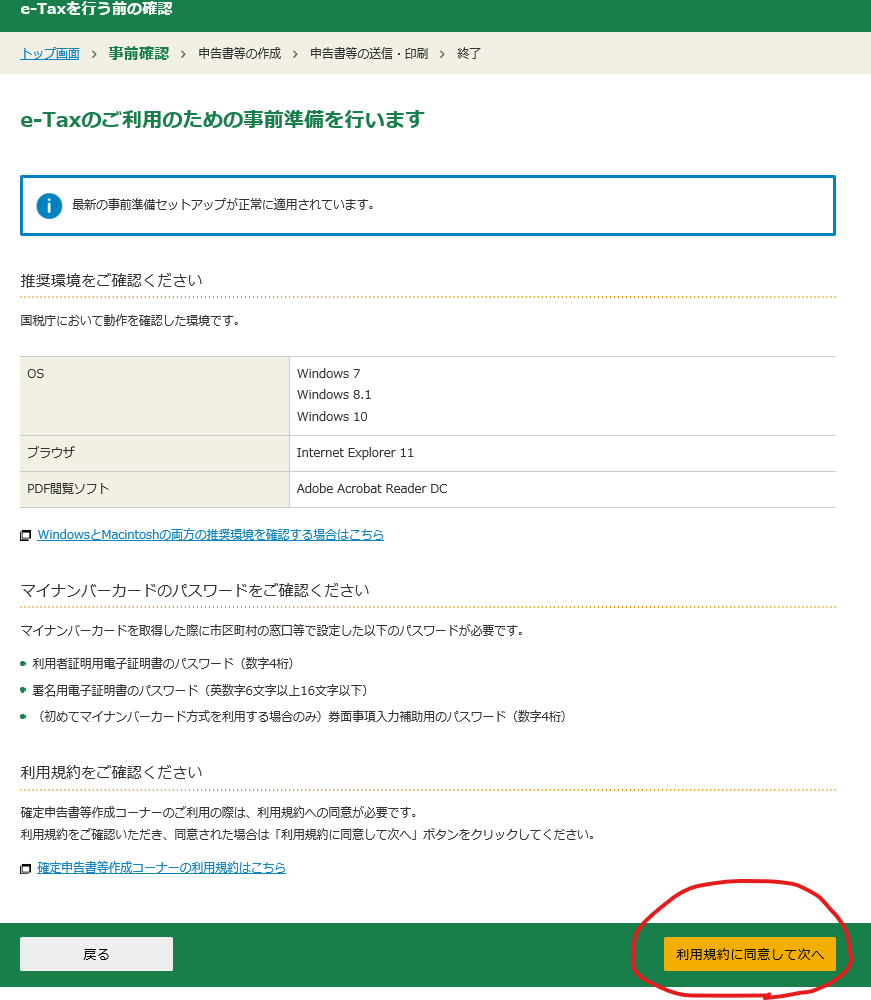Click external-window icon beside 利用規約はこちら link
The width and height of the screenshot is (871, 1000).
coord(26,868)
